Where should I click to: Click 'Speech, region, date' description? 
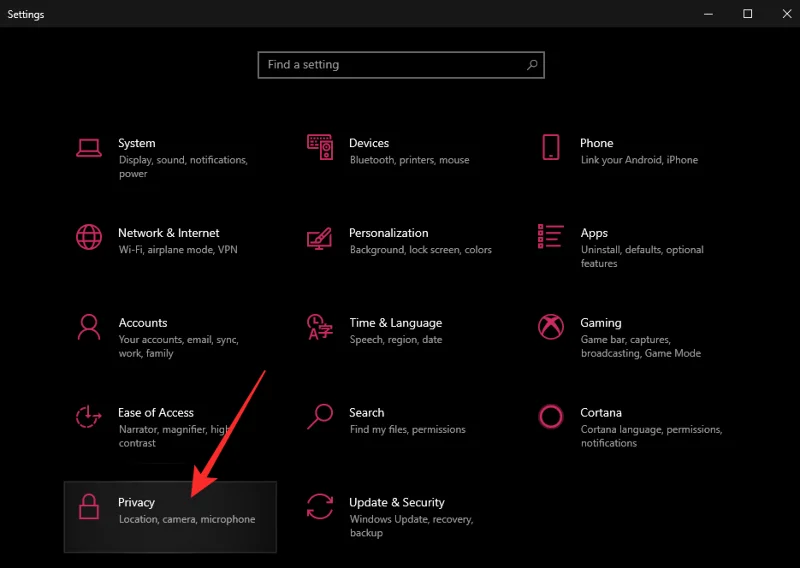point(396,340)
